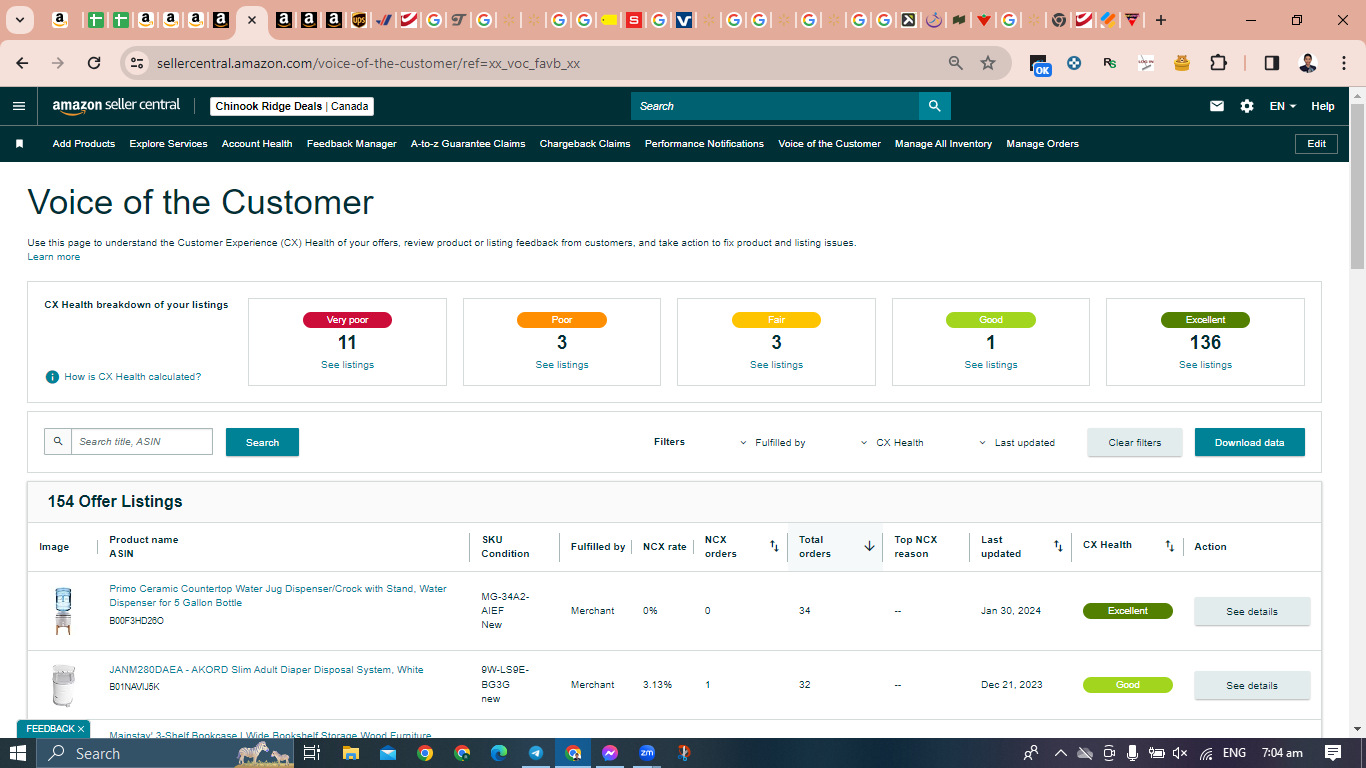Click the Search title, ASIN input field
This screenshot has width=1366, height=768.
[142, 442]
